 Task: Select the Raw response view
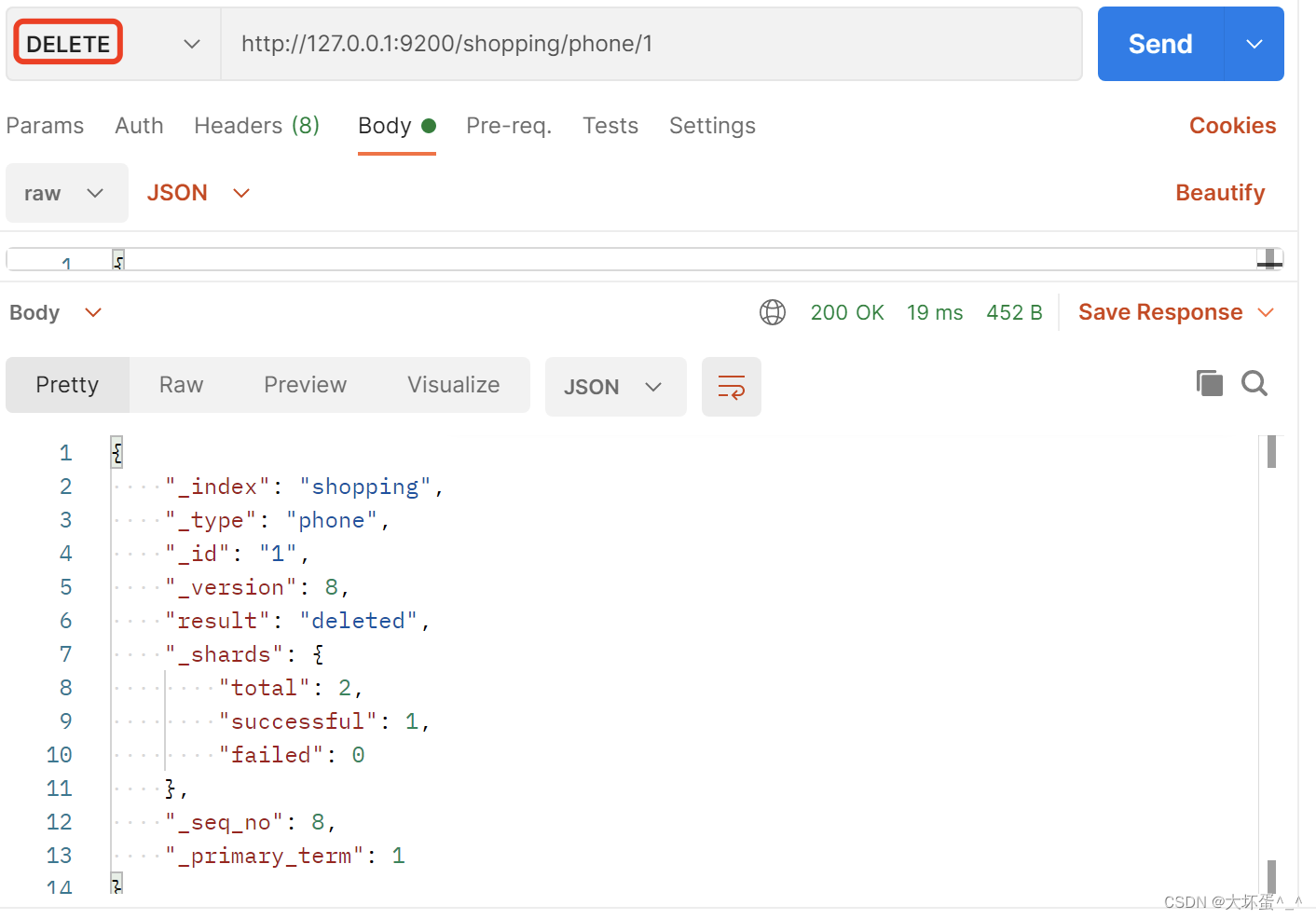[x=181, y=385]
